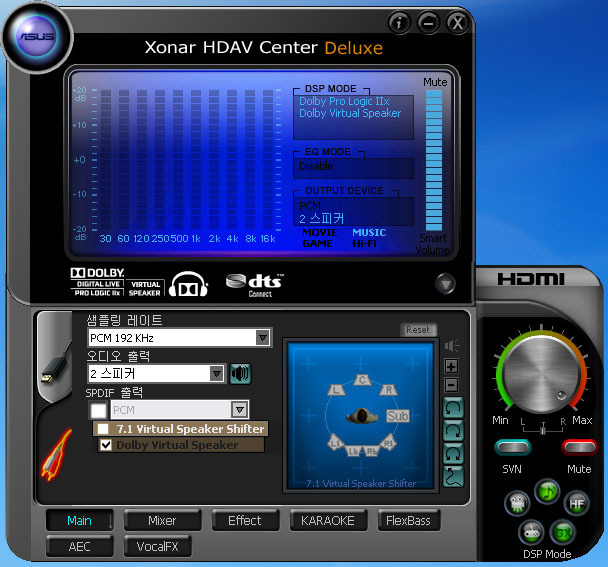Select the Ls surround speaker icon
The width and height of the screenshot is (608, 567).
[336, 443]
